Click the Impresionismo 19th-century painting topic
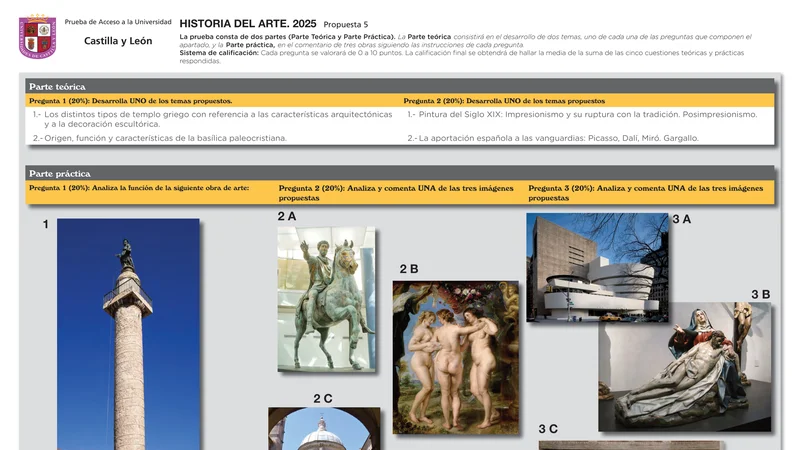The width and height of the screenshot is (800, 450). pyautogui.click(x=583, y=114)
